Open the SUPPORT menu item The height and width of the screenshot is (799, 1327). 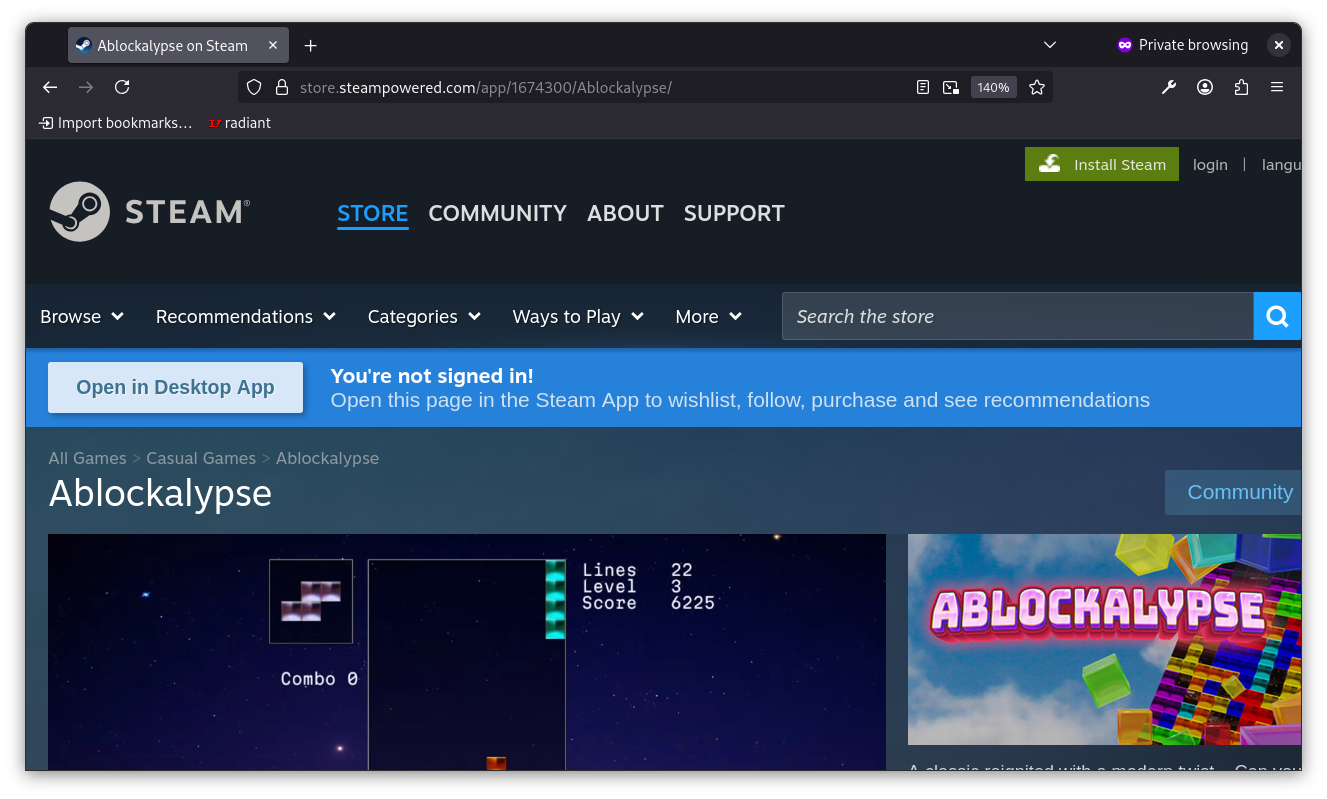point(734,213)
